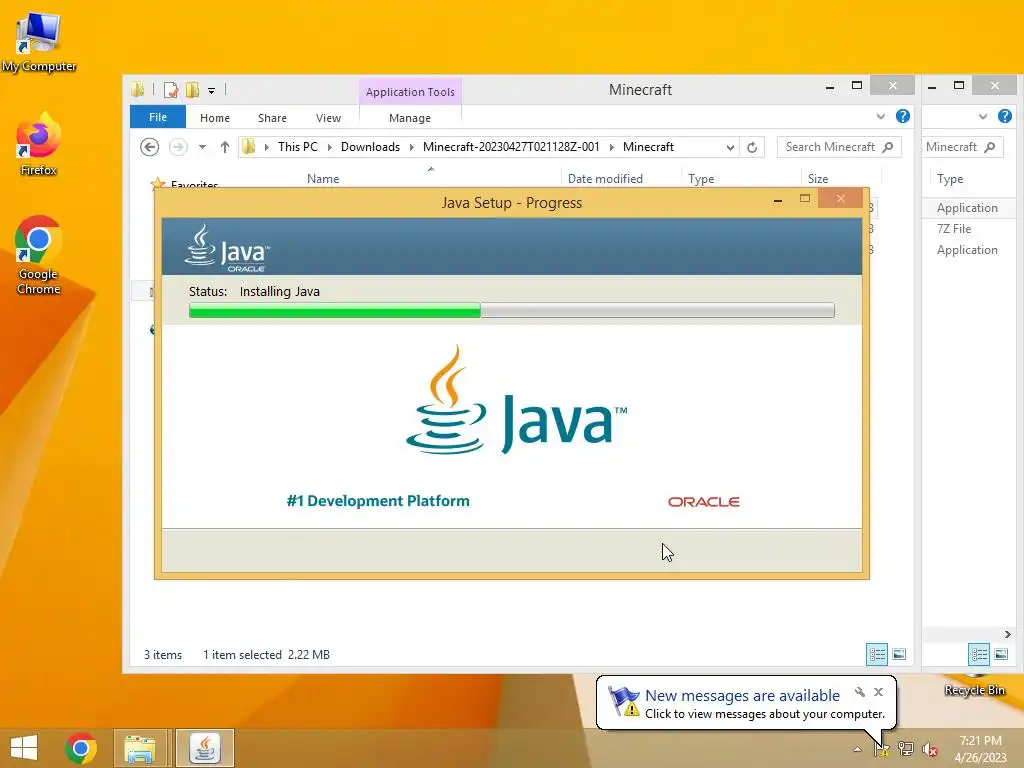The image size is (1024, 768).
Task: Open the network tray icon
Action: pyautogui.click(x=906, y=749)
